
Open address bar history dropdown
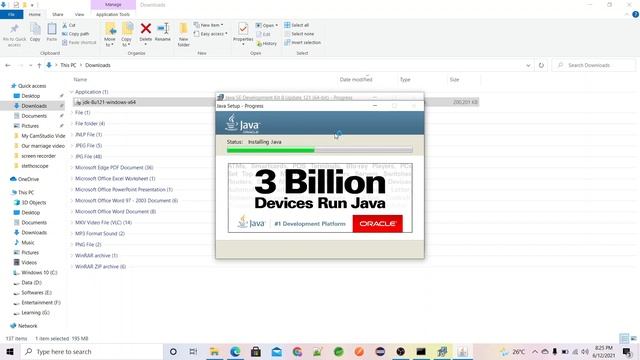[528, 65]
